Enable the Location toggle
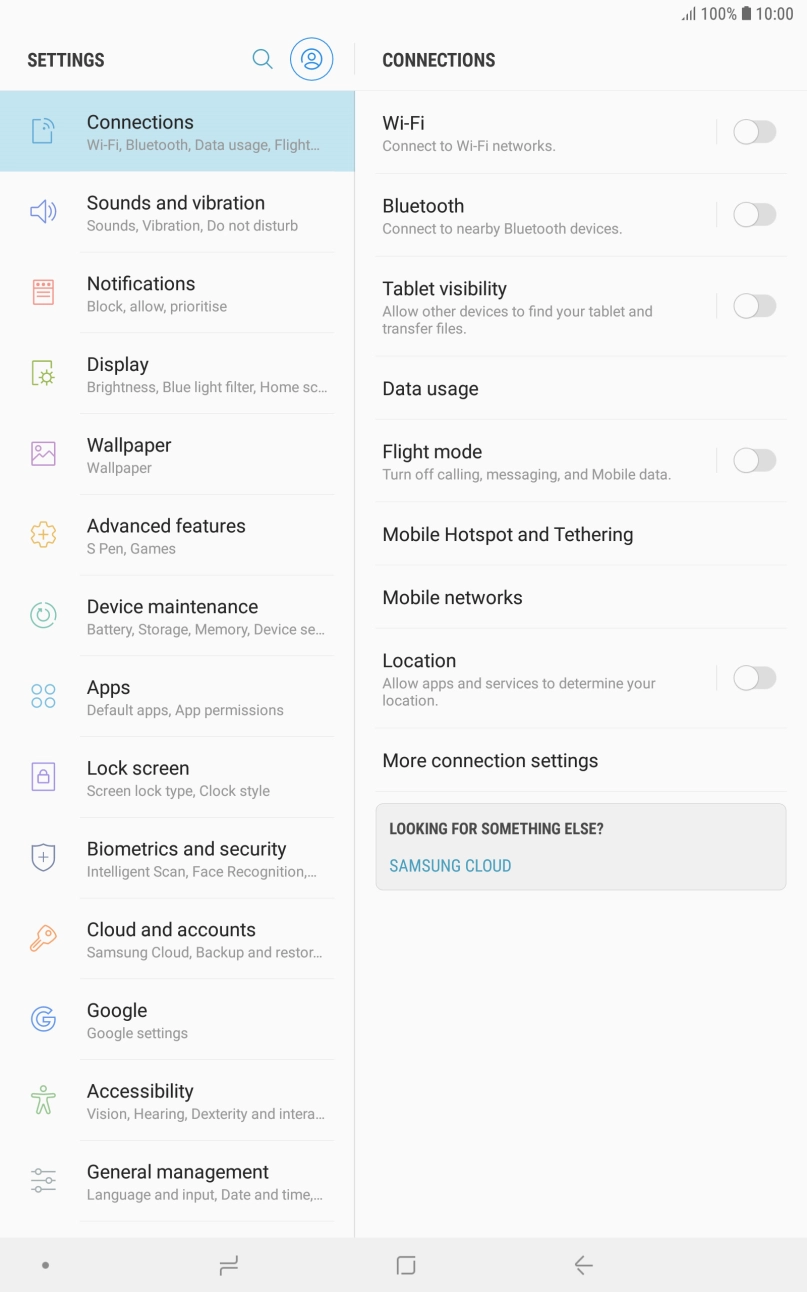The width and height of the screenshot is (807, 1292). click(x=754, y=678)
